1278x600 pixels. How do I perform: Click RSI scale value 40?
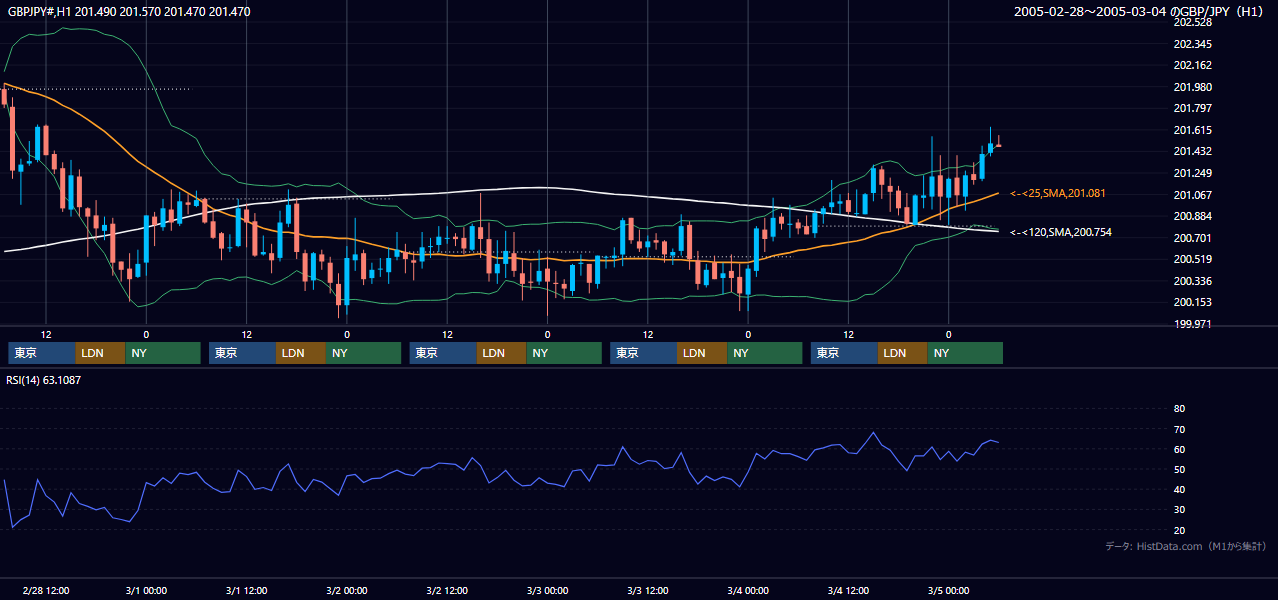pyautogui.click(x=1179, y=490)
